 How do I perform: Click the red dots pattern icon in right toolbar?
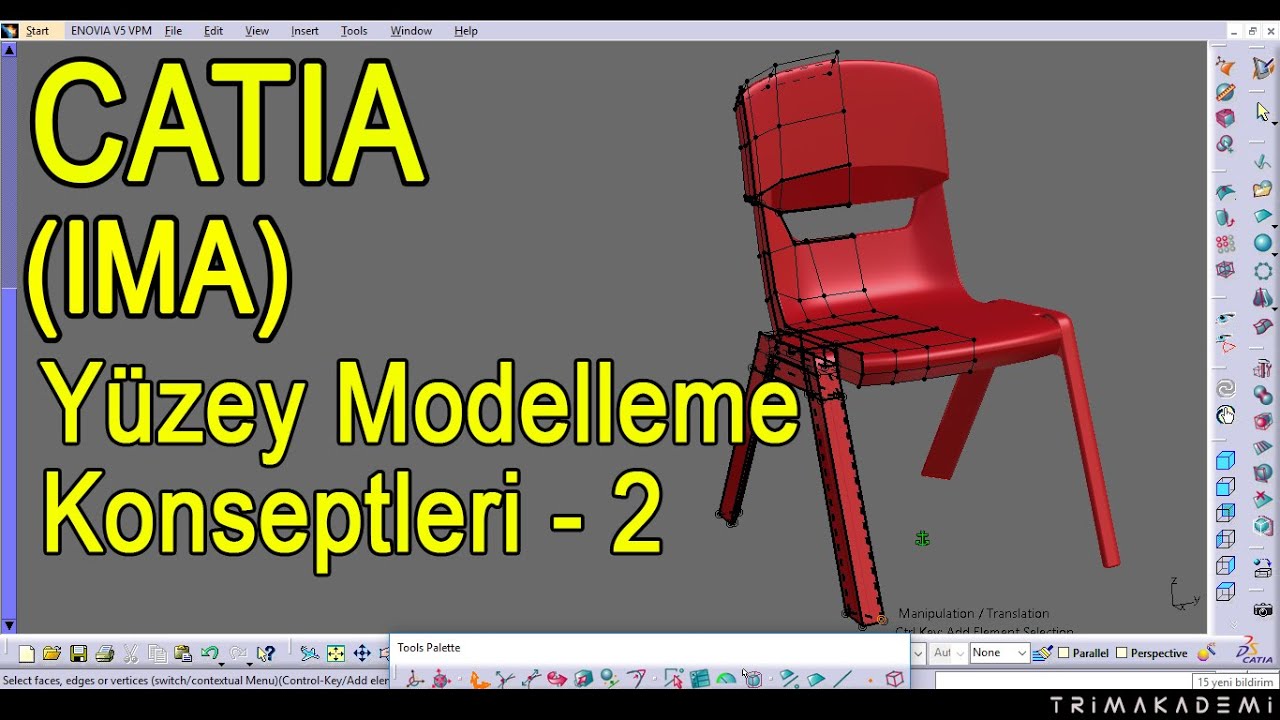point(1225,243)
